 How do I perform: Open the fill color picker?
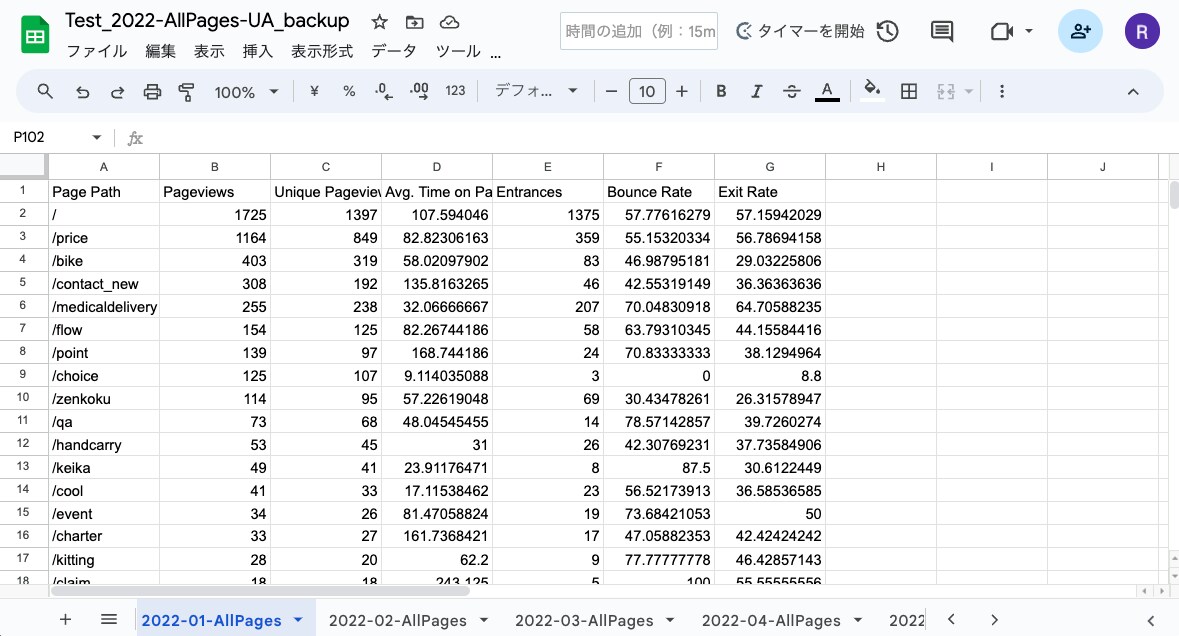(x=871, y=90)
